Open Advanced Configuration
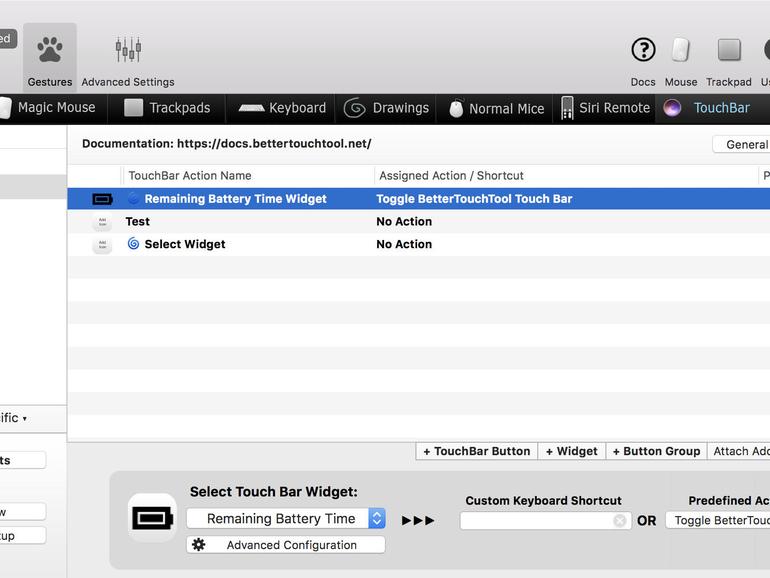This screenshot has width=770, height=578. click(286, 545)
